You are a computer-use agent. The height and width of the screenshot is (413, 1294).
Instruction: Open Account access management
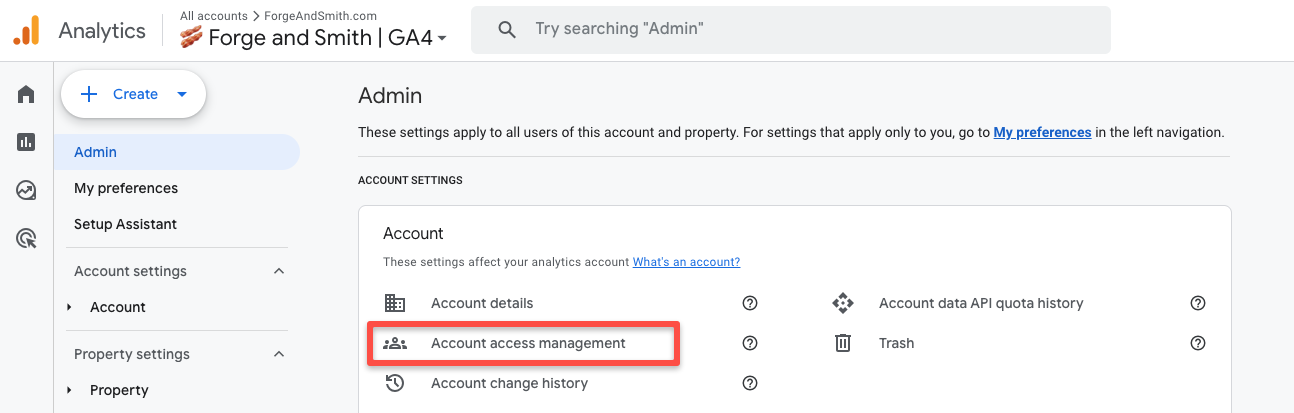tap(528, 343)
